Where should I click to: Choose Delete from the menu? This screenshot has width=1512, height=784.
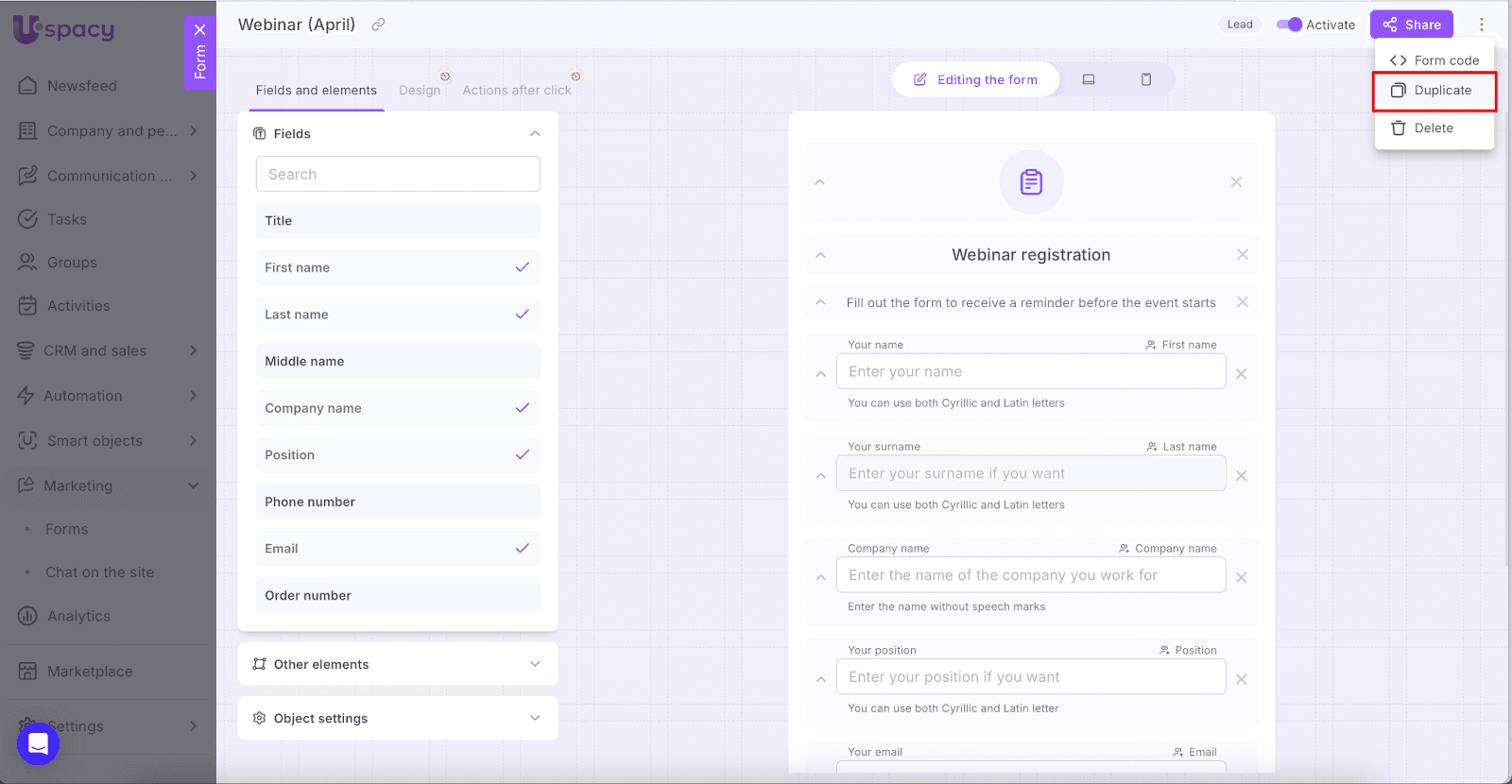coord(1434,128)
